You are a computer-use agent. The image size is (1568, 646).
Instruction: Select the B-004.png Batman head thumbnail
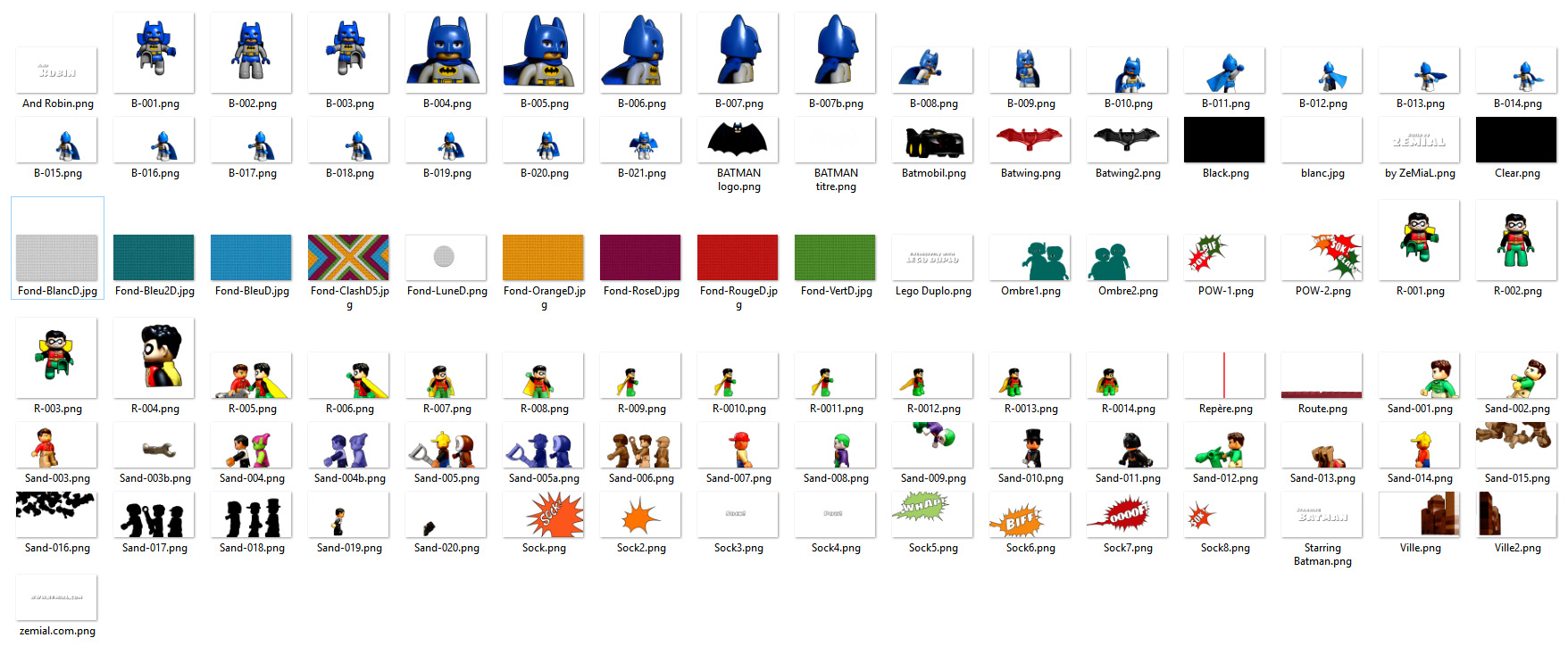click(x=446, y=53)
